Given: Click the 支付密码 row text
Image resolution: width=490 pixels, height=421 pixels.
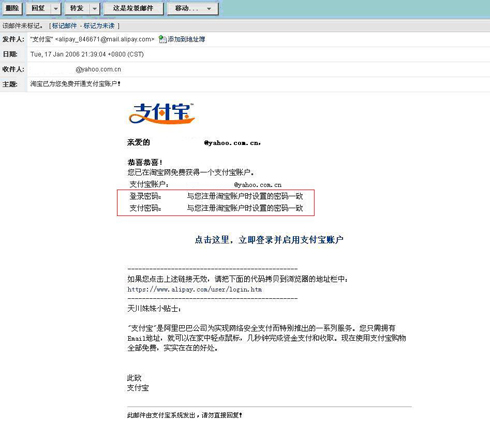Looking at the screenshot, I should tap(216, 208).
